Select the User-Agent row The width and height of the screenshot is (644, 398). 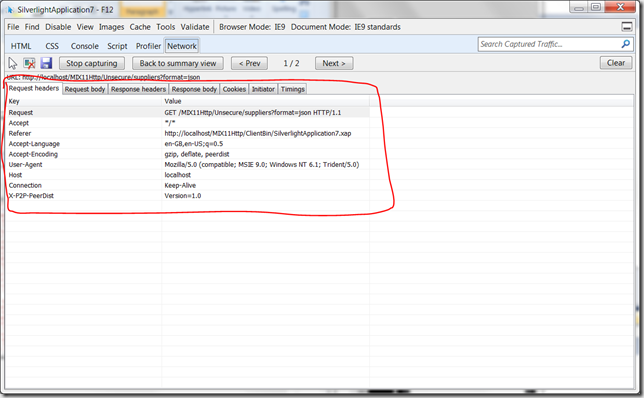click(x=188, y=165)
